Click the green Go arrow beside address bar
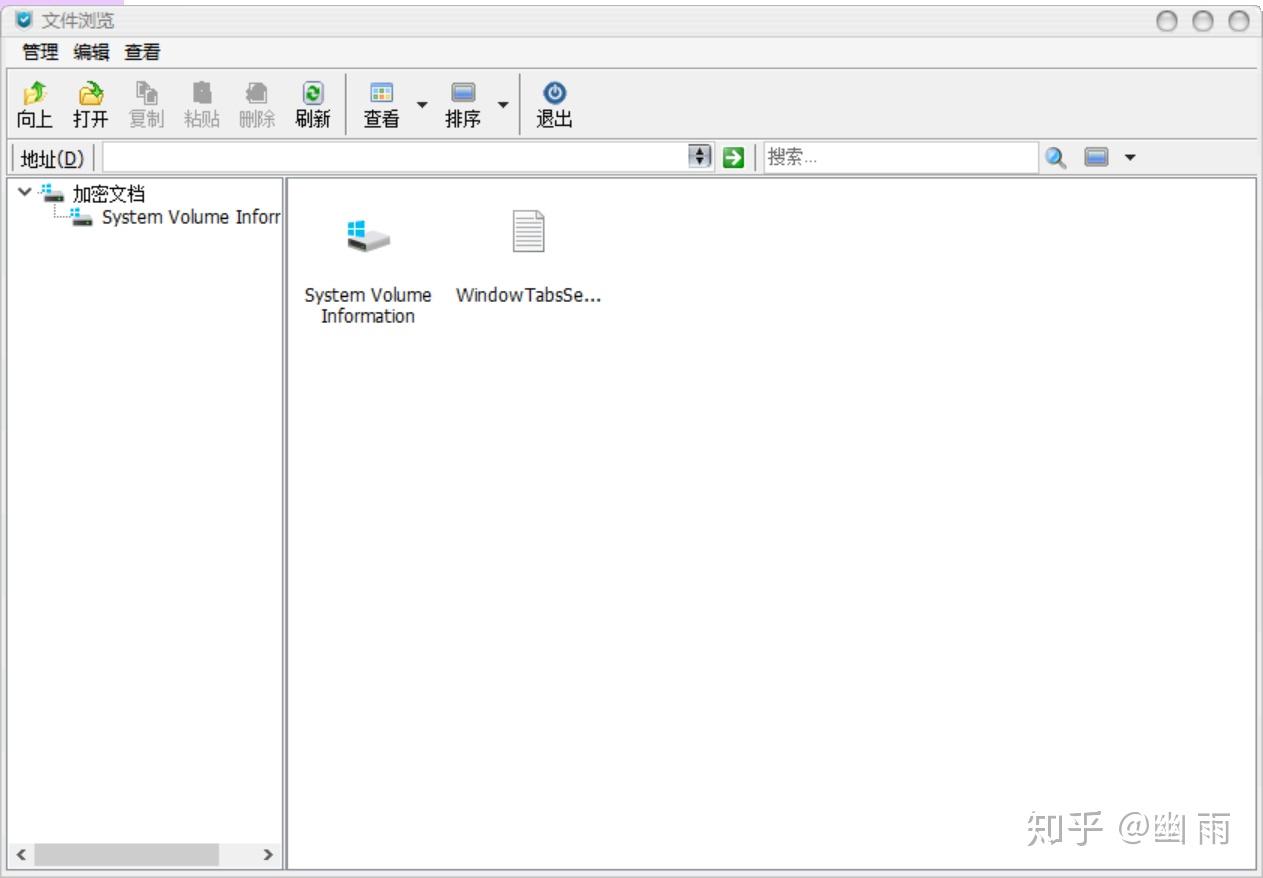 click(x=733, y=157)
